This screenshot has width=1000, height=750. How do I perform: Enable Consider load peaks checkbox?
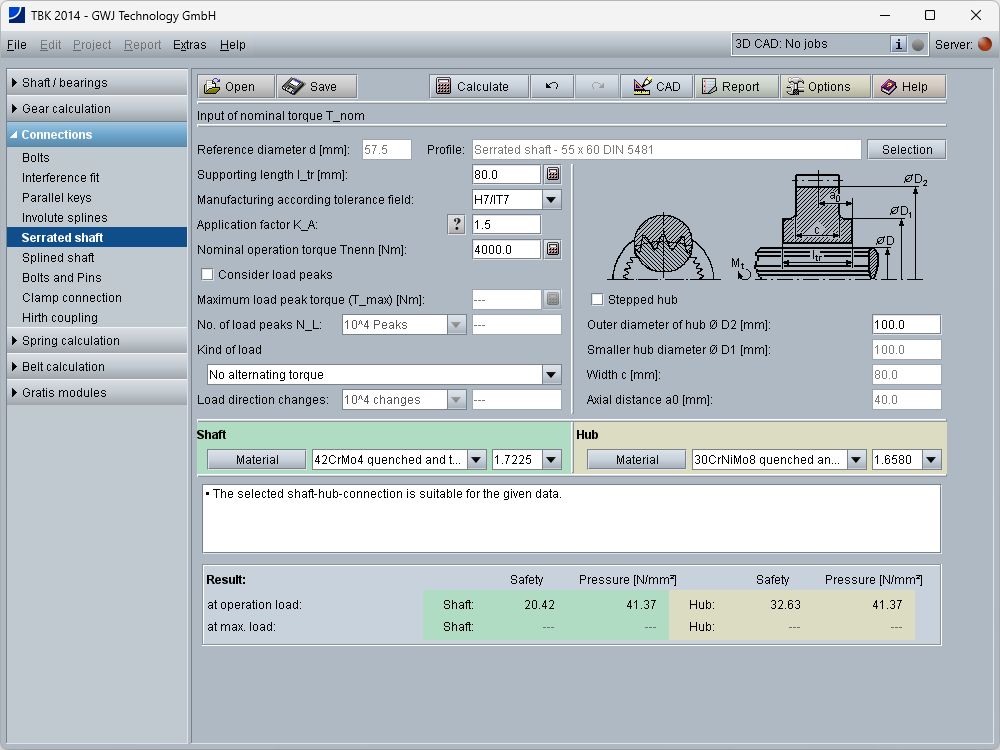click(x=208, y=274)
